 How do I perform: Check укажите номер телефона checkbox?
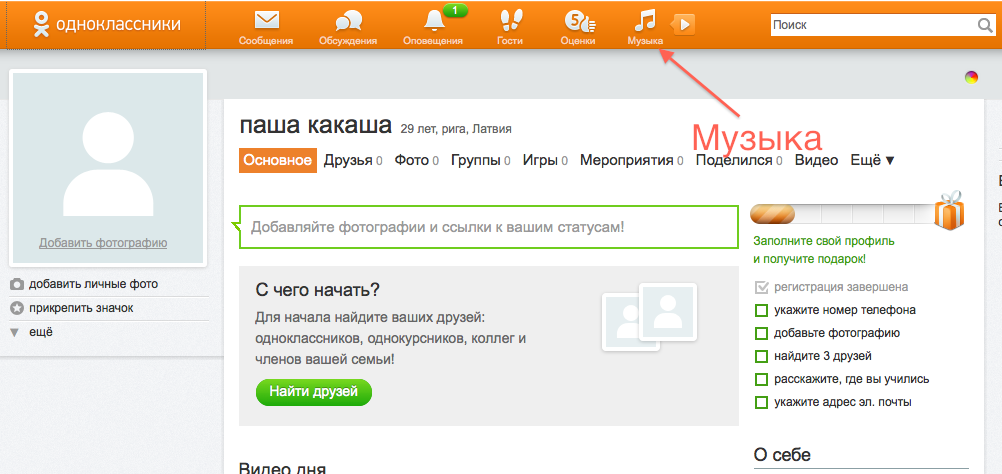pyautogui.click(x=761, y=310)
